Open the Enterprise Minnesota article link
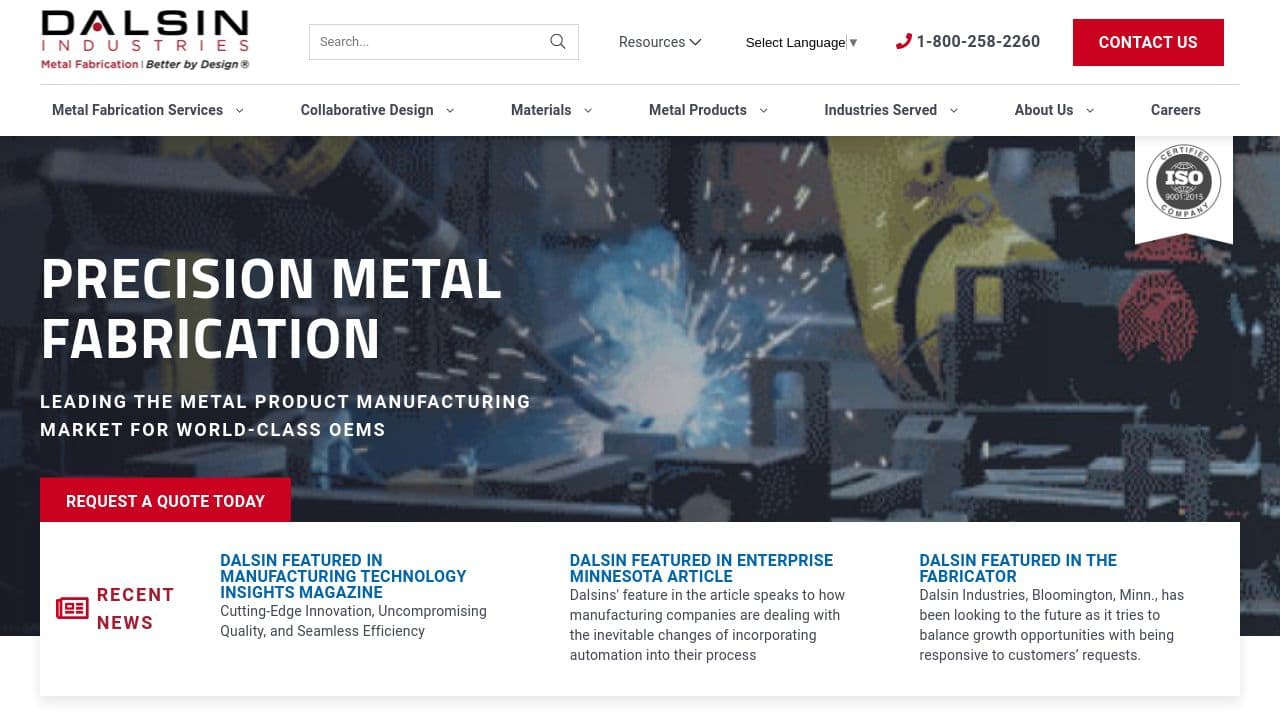The image size is (1280, 720). click(x=701, y=568)
